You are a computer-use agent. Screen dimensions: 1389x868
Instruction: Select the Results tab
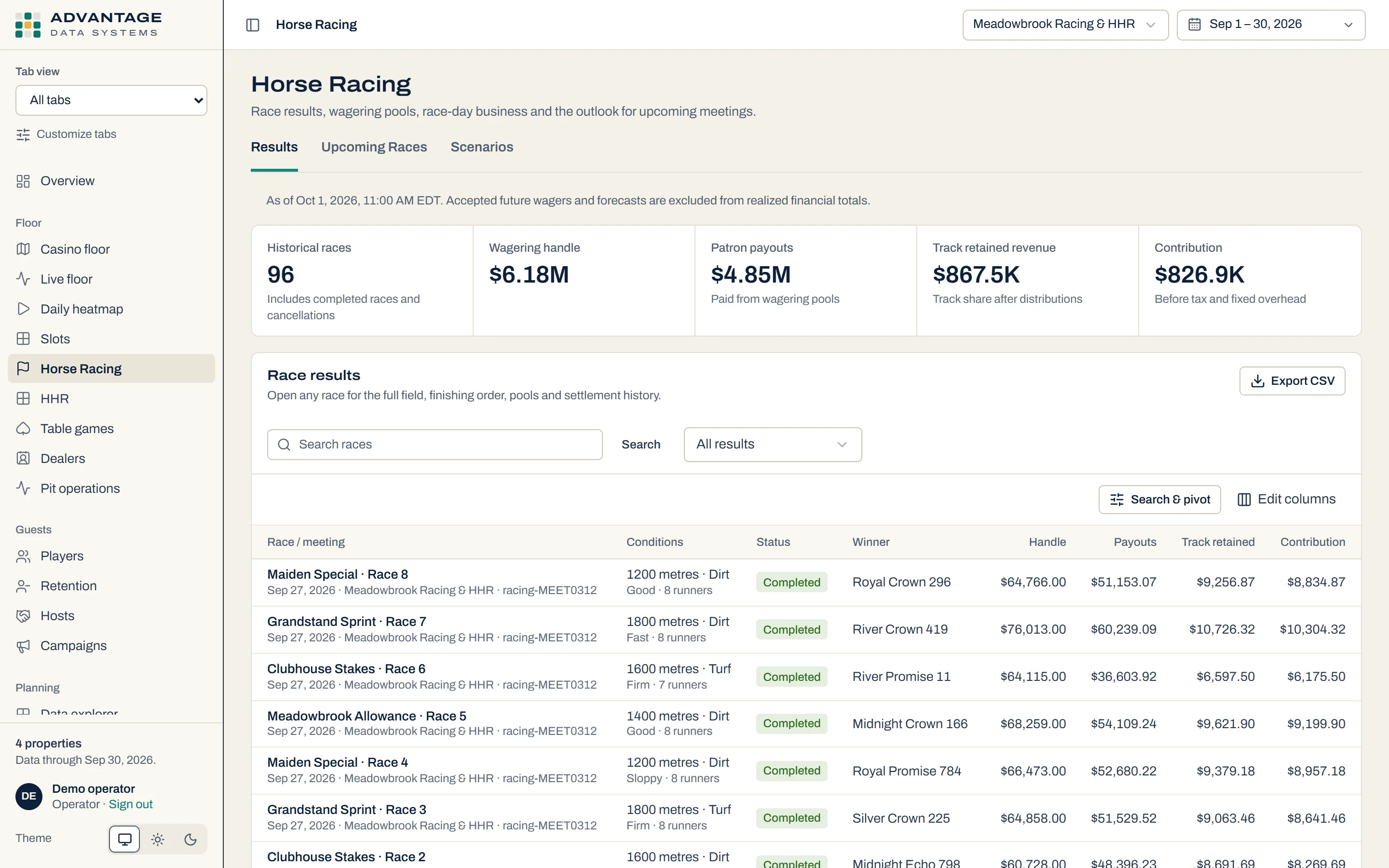[274, 148]
